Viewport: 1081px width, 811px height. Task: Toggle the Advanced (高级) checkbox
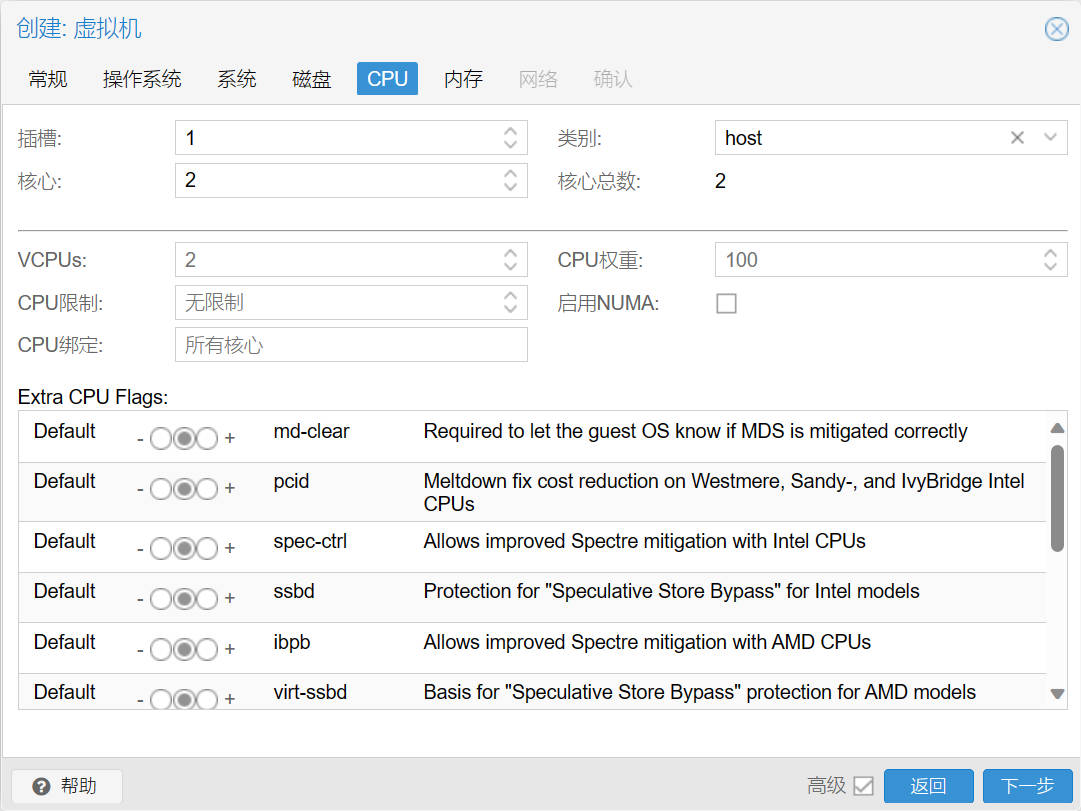click(863, 786)
